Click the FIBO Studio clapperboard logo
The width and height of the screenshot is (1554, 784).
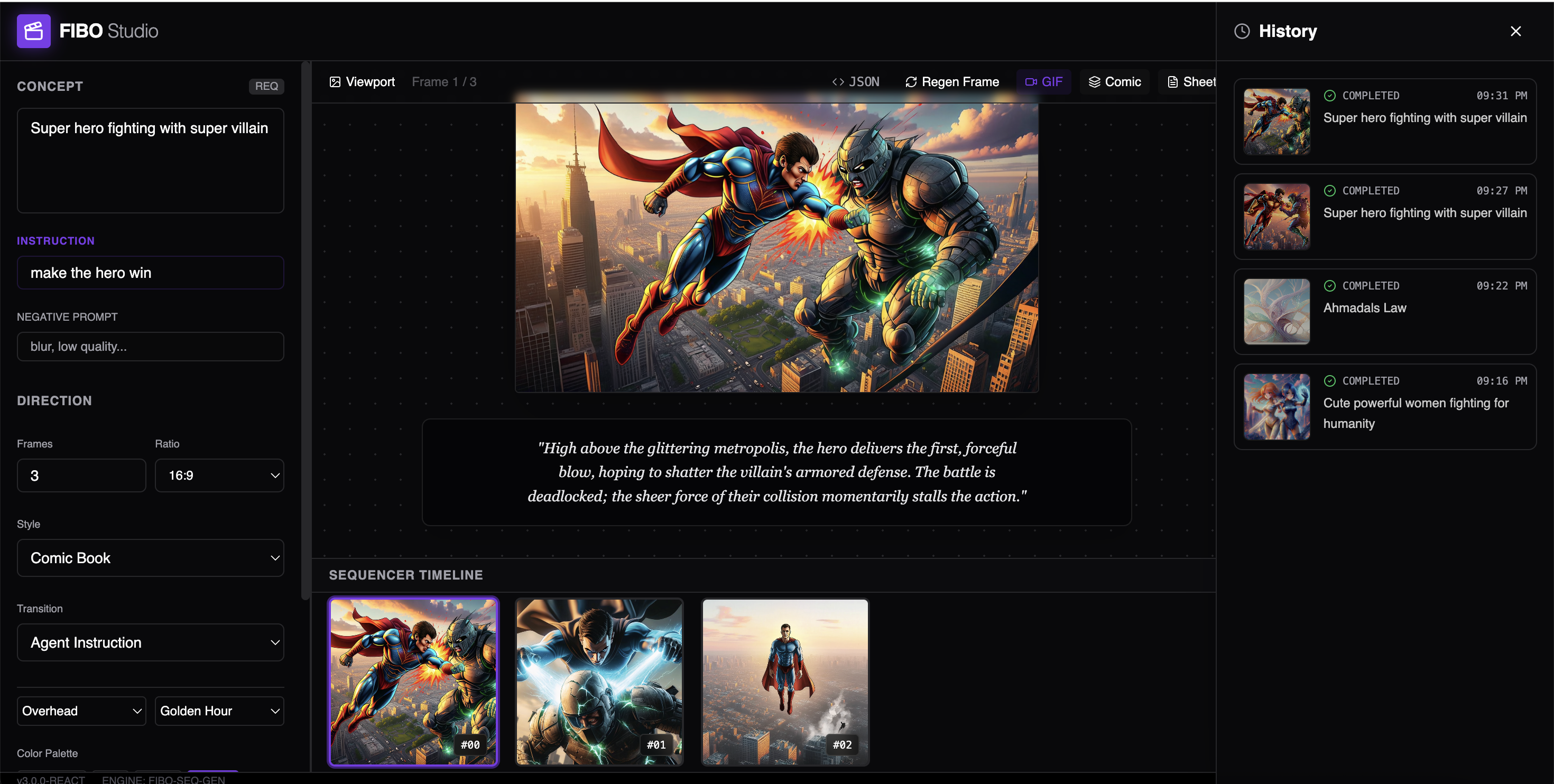(x=33, y=31)
